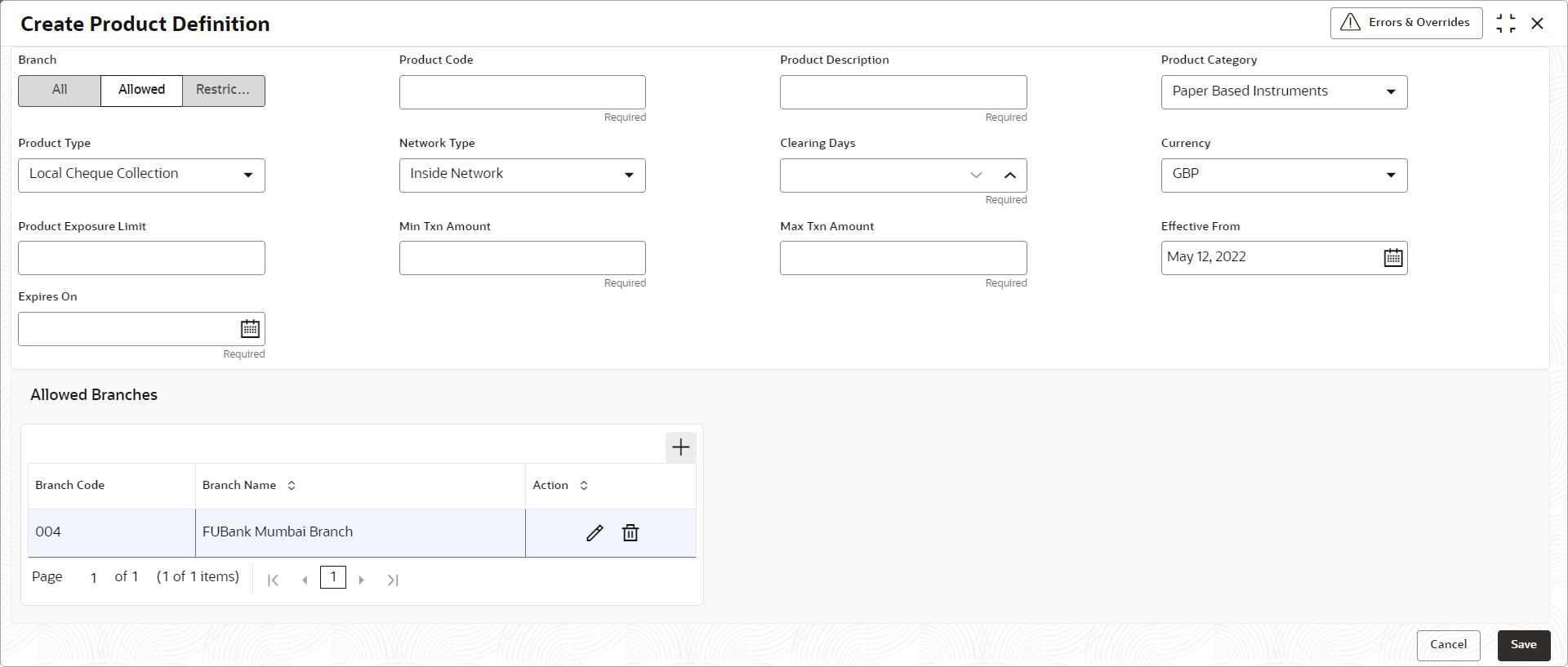This screenshot has height=667, width=1568.
Task: Select the Allowed branch option
Action: pos(141,91)
